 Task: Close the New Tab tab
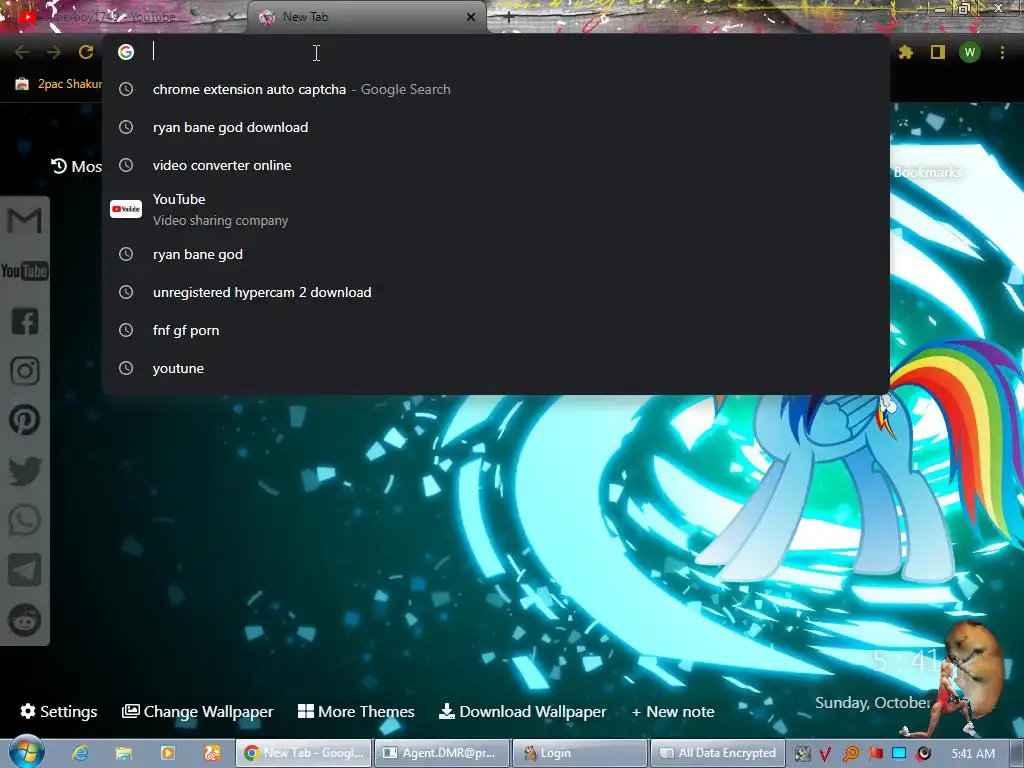click(471, 17)
